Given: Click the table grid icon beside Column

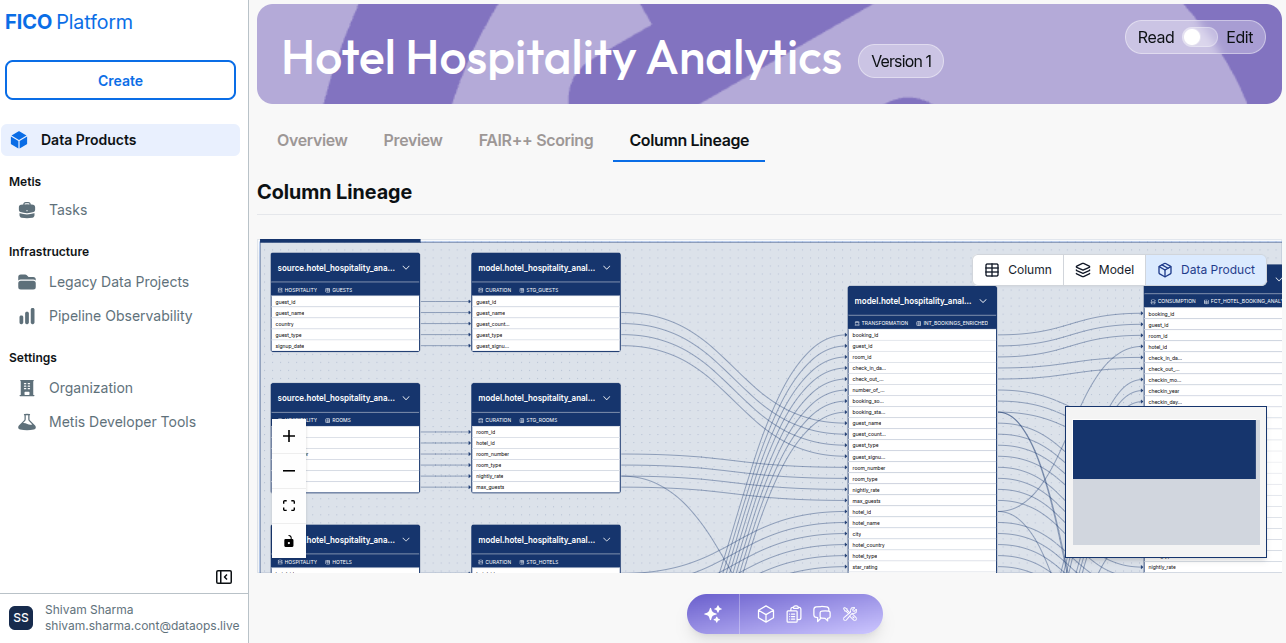Looking at the screenshot, I should click(x=992, y=270).
